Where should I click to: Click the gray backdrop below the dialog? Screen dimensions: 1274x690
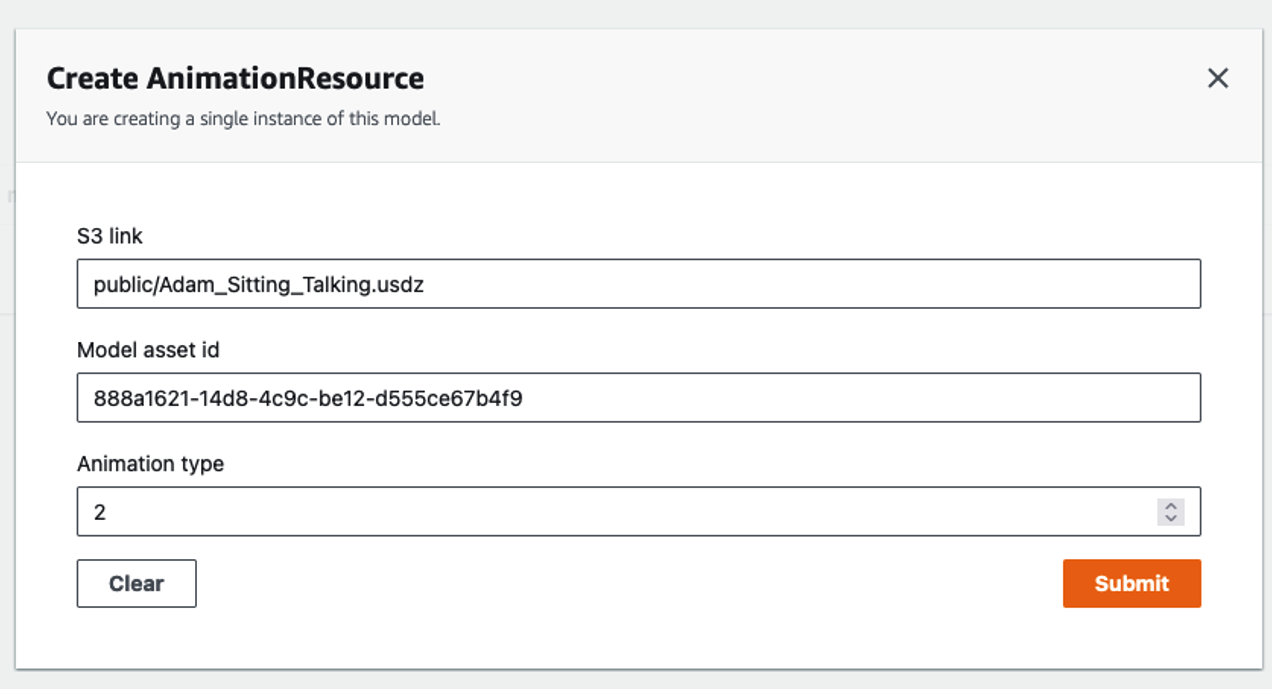click(636, 680)
